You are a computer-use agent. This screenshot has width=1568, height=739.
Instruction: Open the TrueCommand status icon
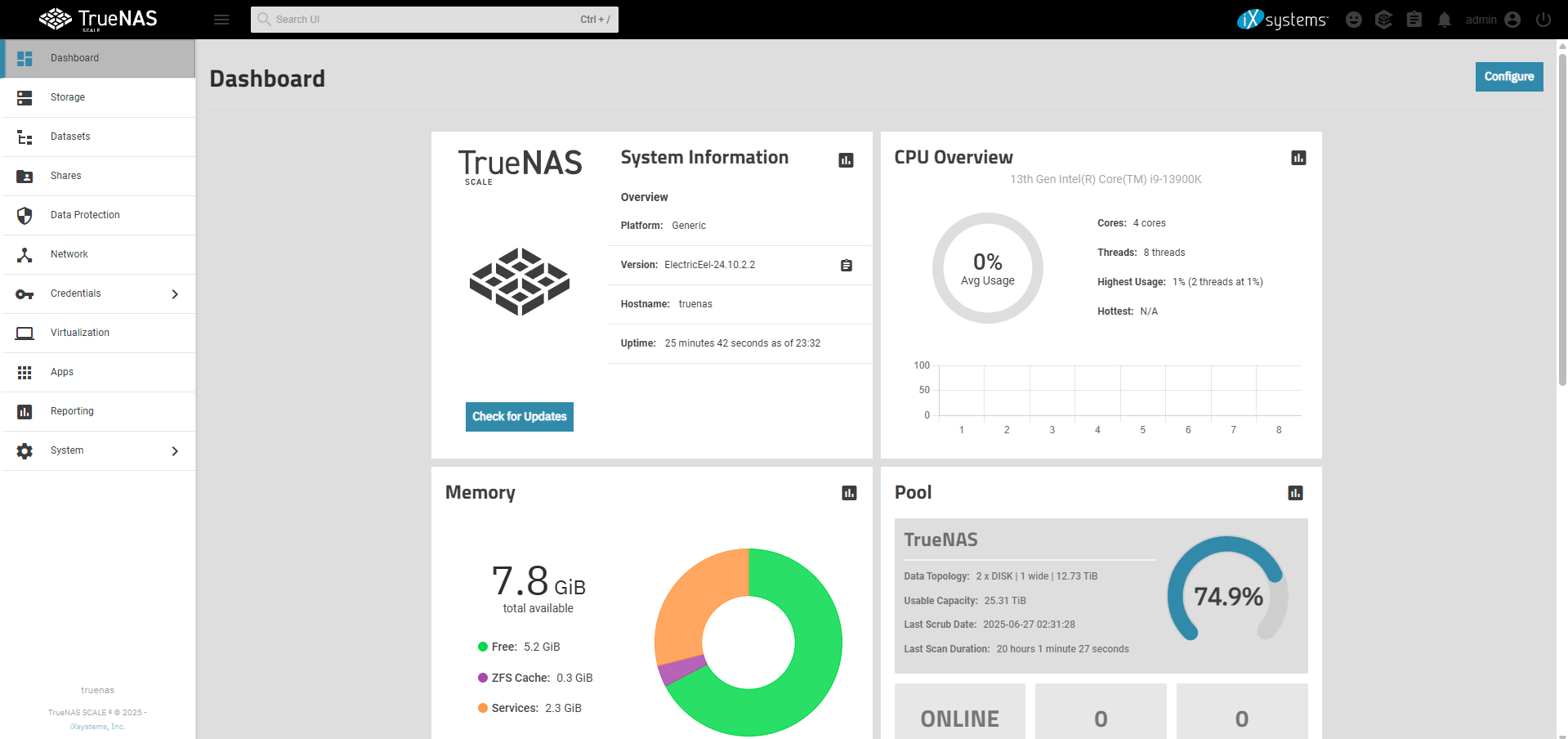1383,20
